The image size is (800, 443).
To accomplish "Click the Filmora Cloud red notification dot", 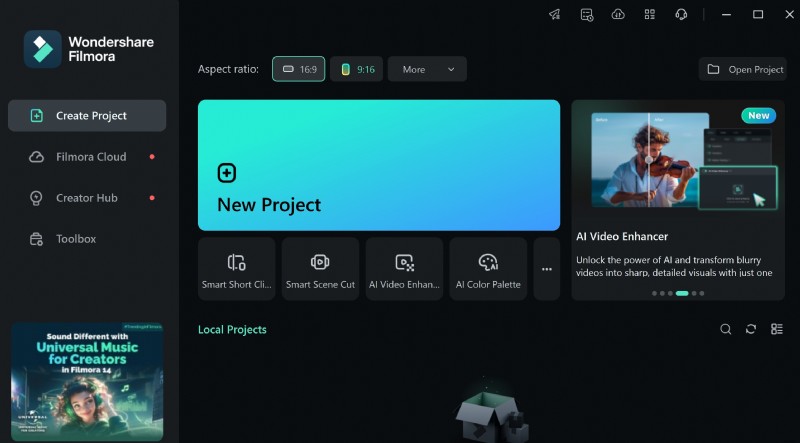I will (152, 157).
